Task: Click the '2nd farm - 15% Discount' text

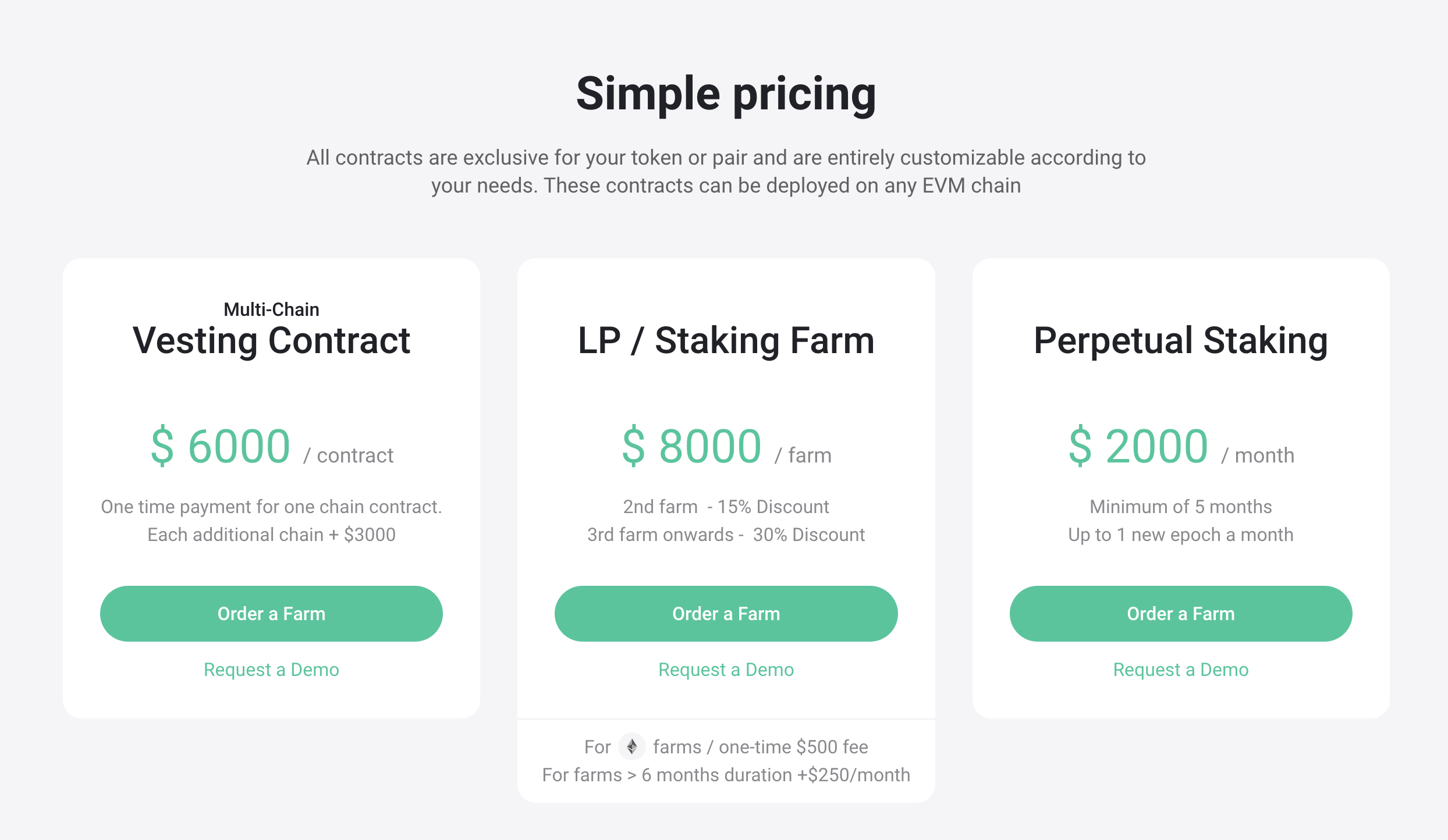Action: click(726, 507)
